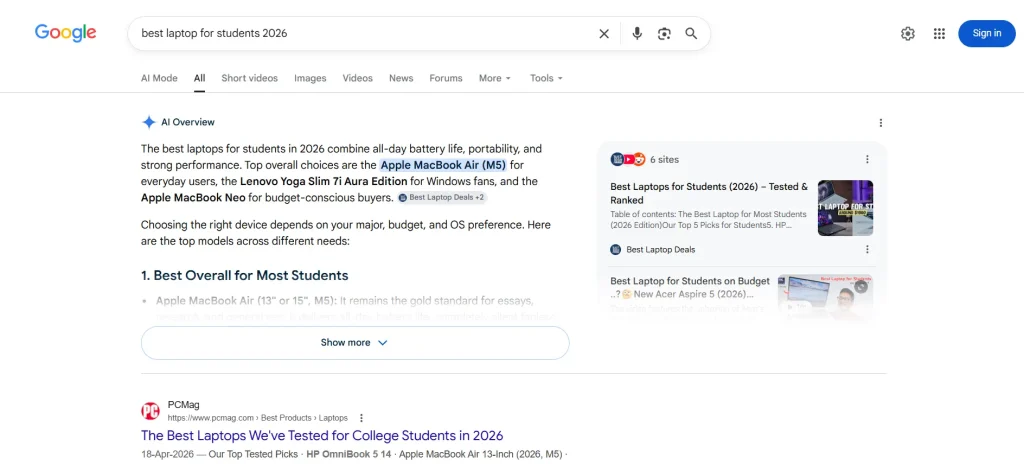Click 'PCMag' site name text
This screenshot has height=464, width=1024.
pos(184,405)
